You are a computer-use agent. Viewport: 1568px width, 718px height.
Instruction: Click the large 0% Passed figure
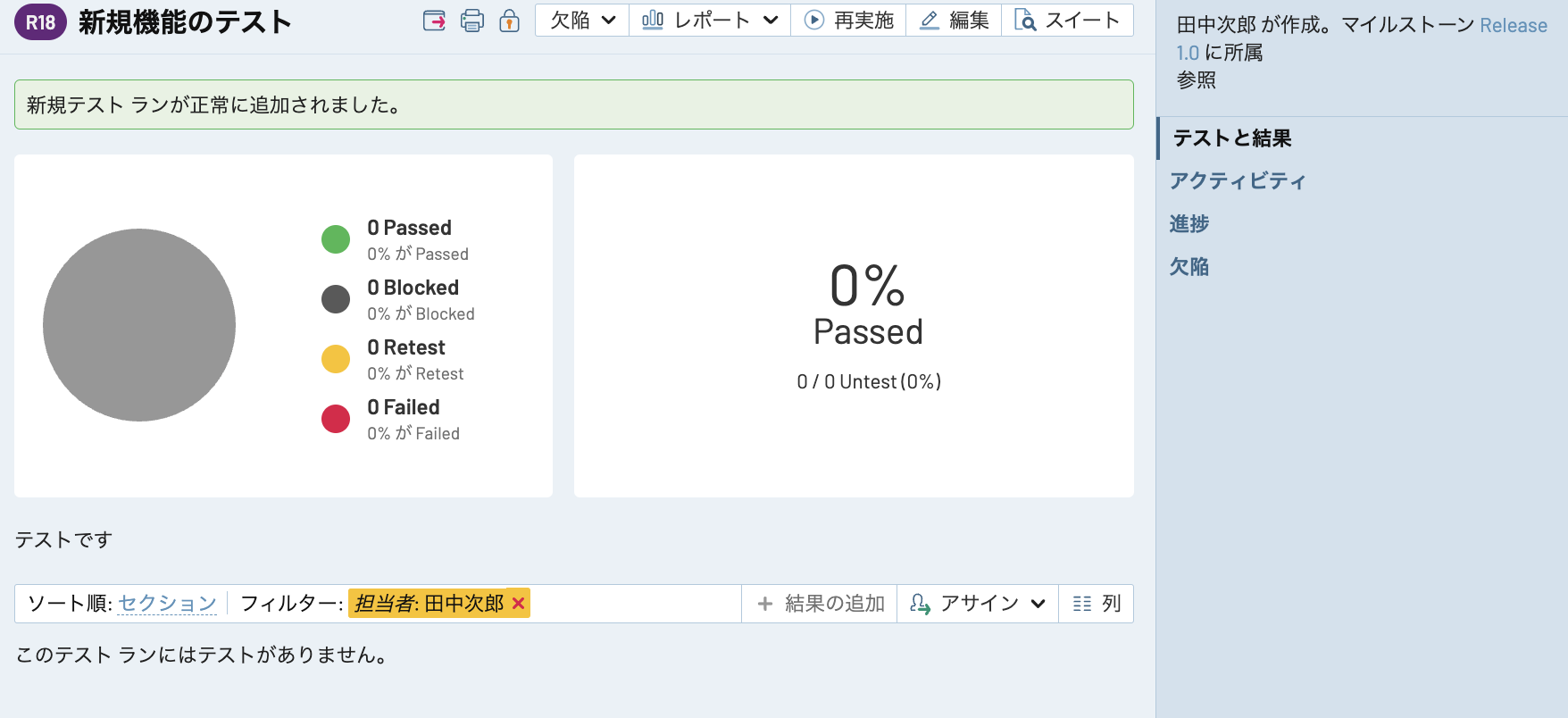pyautogui.click(x=868, y=304)
